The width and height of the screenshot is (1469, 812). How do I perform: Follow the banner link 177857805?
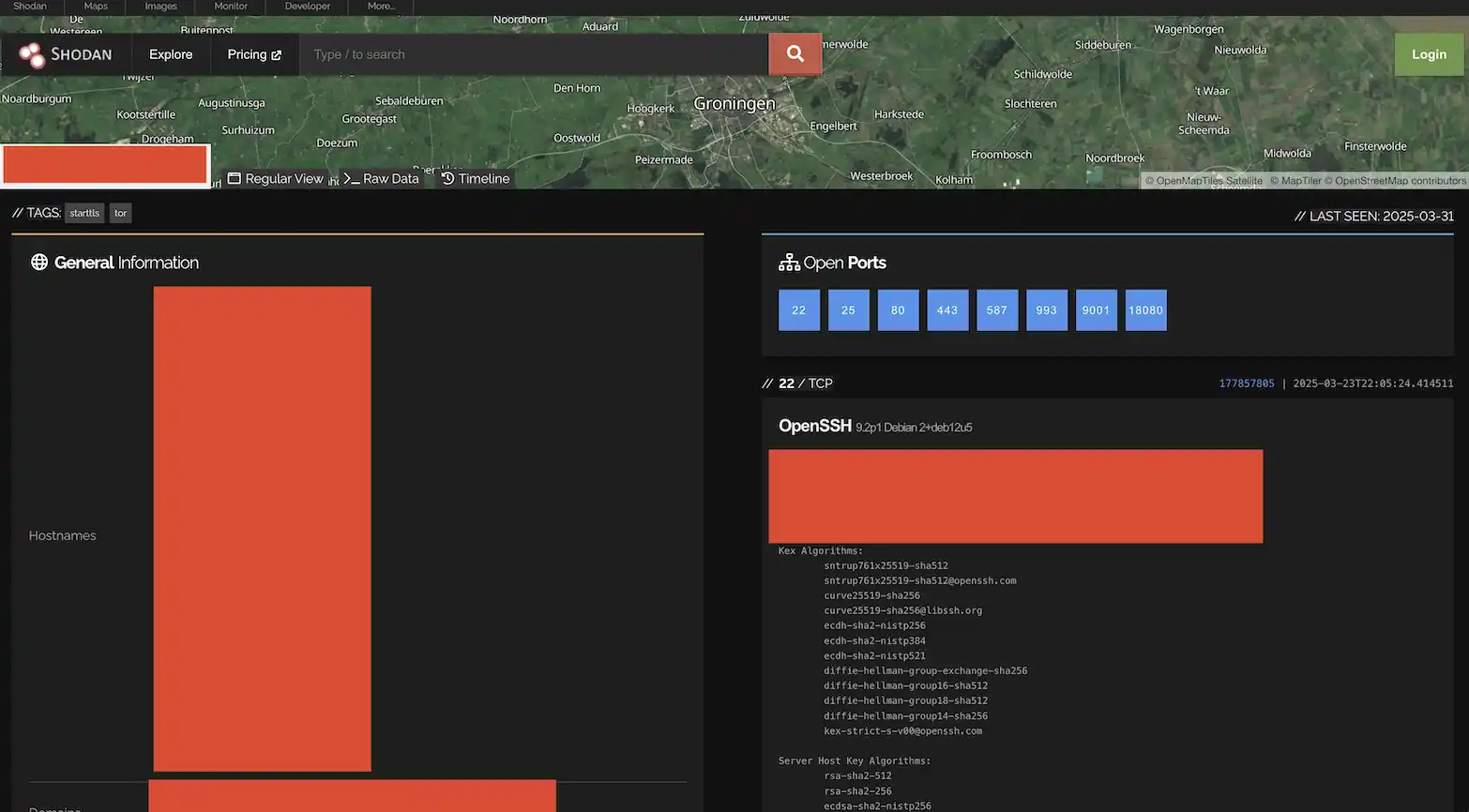tap(1247, 383)
